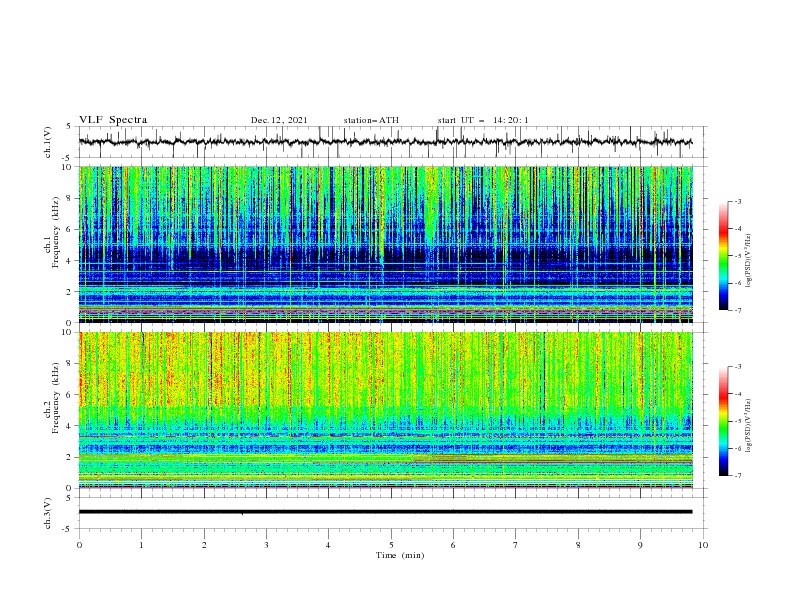Viewport: 792px width, 612px height.
Task: Click the ch.1 "Frequency (kHz)" axis label
Action: point(55,232)
